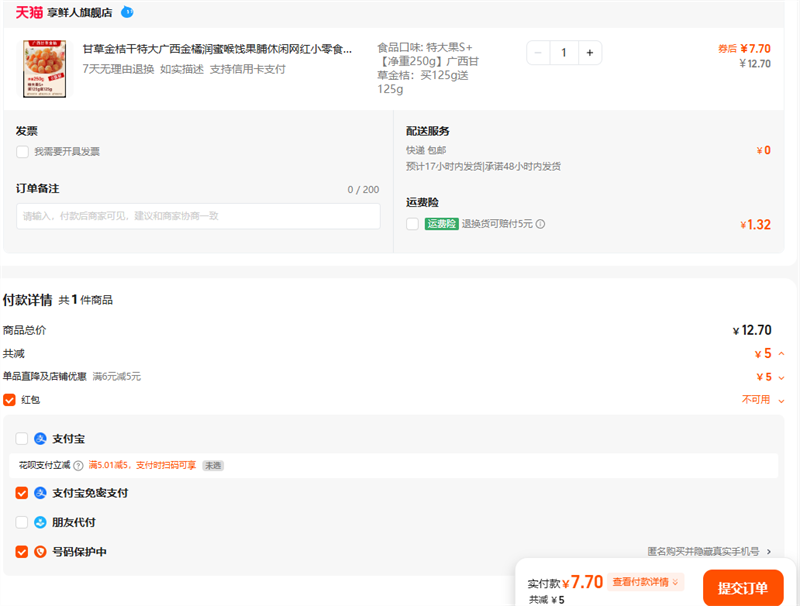Click the orange 号码保护中 shield icon
Viewport: 800px width, 606px height.
pyautogui.click(x=41, y=551)
